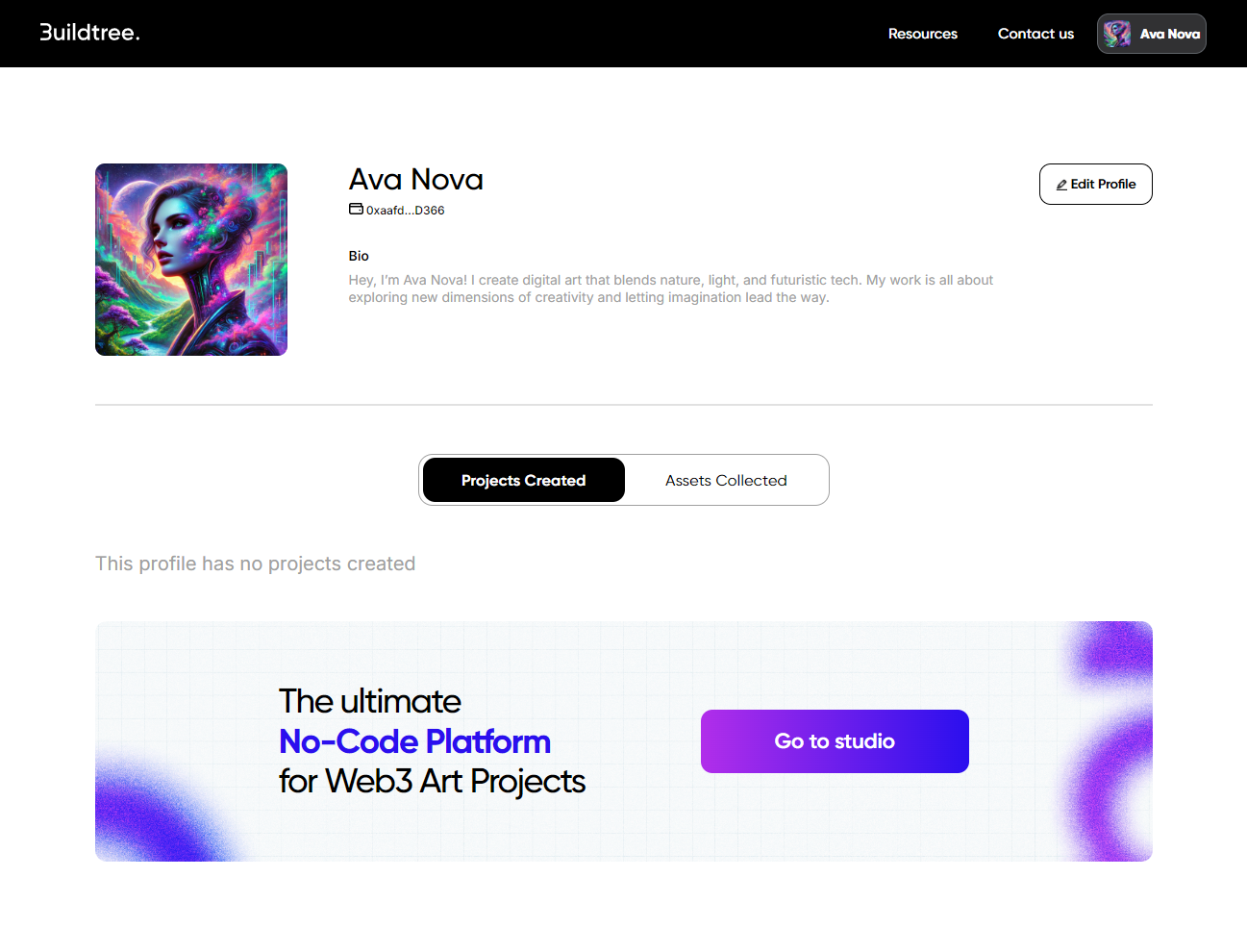Click "The ultimate" text in the banner
Screen dimensions: 1247x952
click(369, 701)
